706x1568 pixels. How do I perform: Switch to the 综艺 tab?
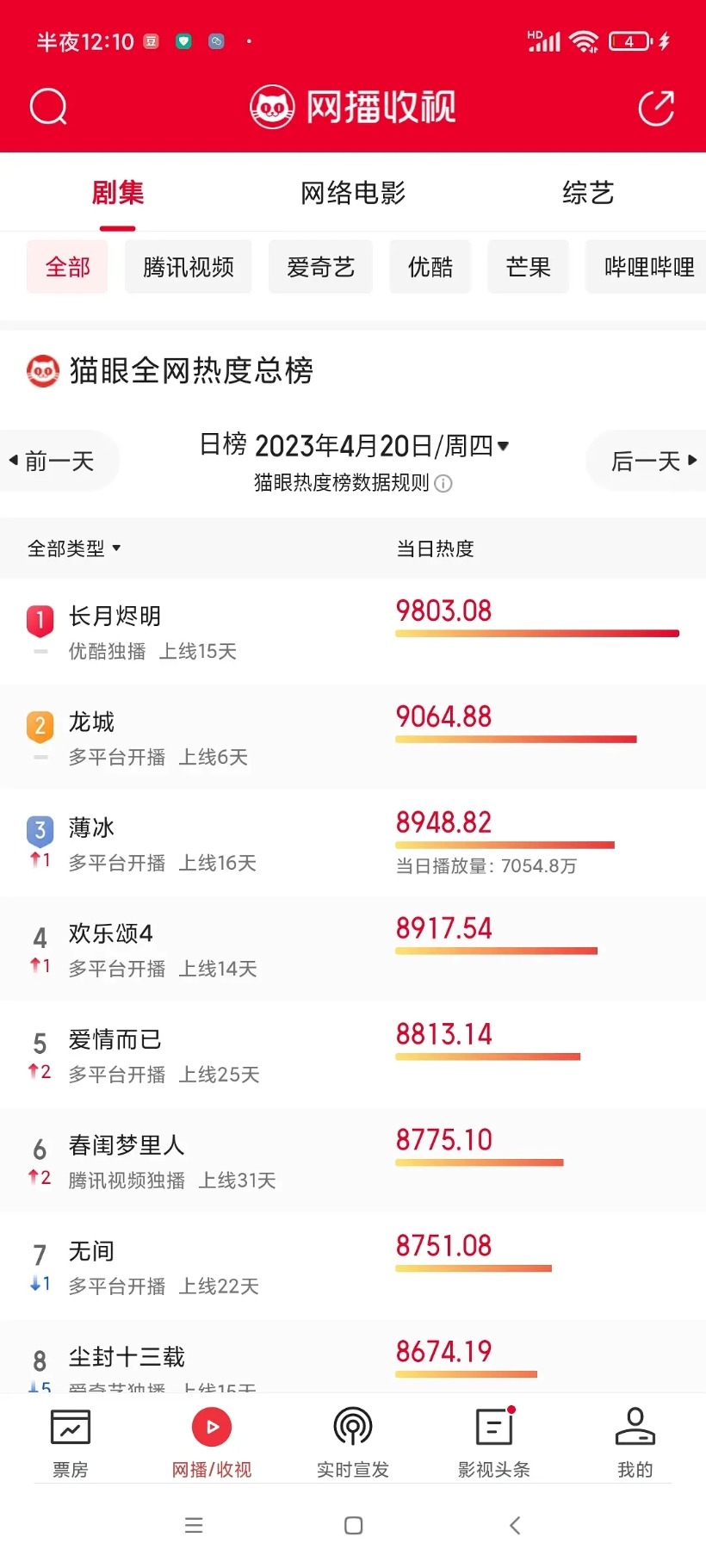(588, 193)
